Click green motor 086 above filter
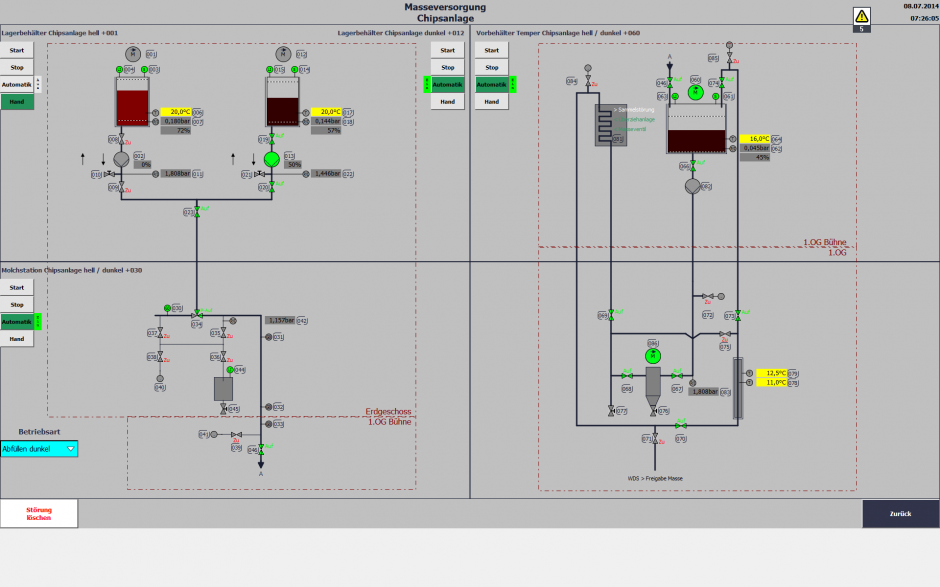This screenshot has width=940, height=587. 653,356
